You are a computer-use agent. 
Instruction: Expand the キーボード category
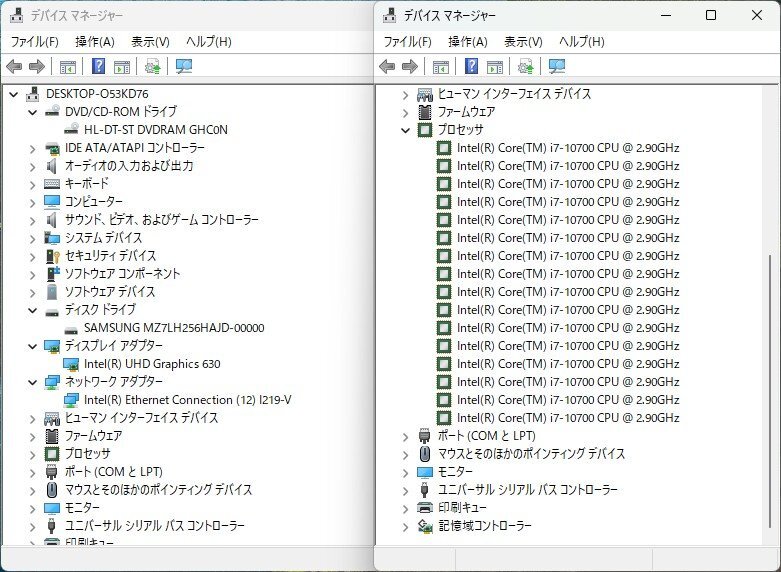point(32,184)
